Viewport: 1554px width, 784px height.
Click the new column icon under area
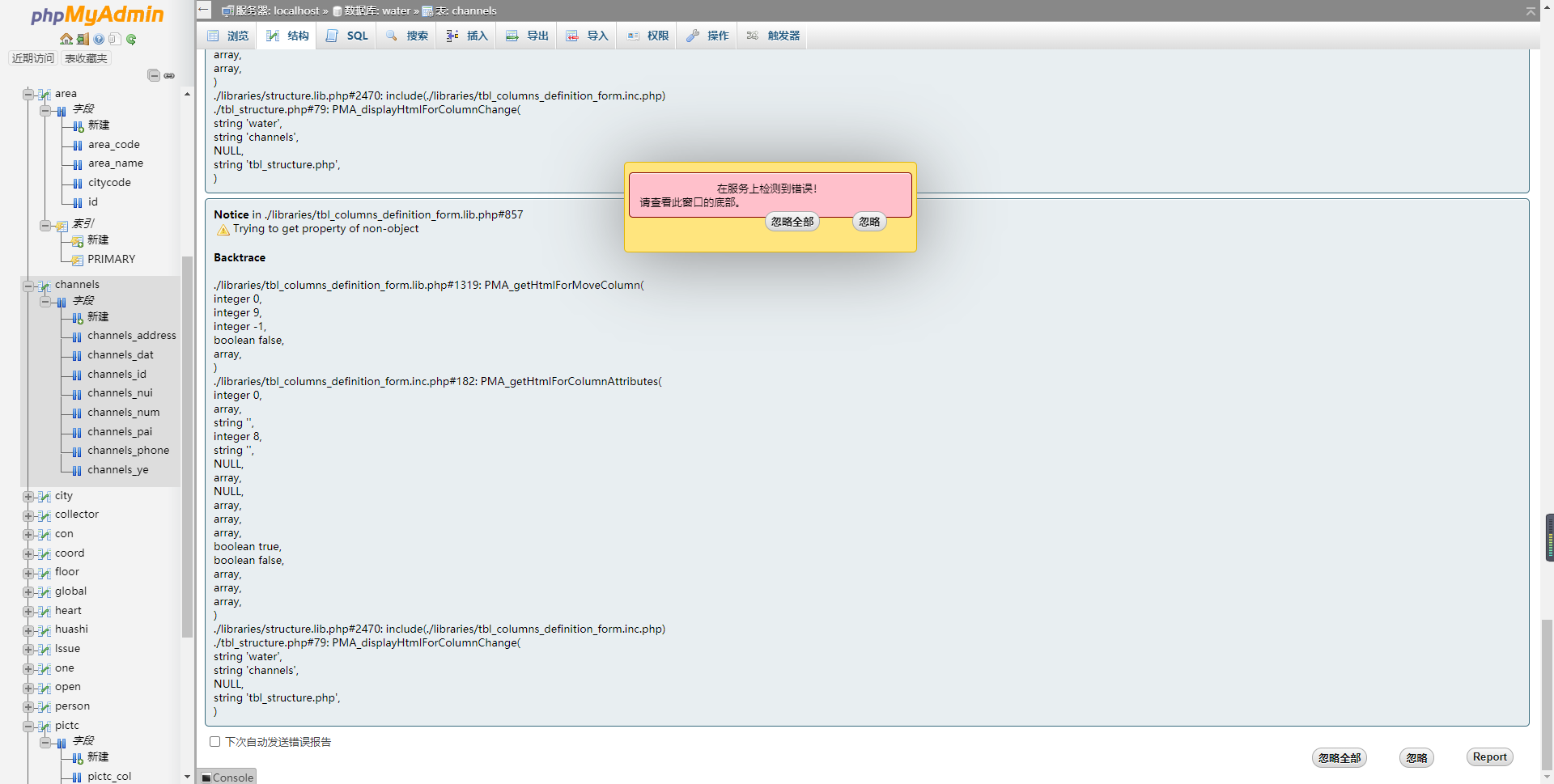[78, 126]
